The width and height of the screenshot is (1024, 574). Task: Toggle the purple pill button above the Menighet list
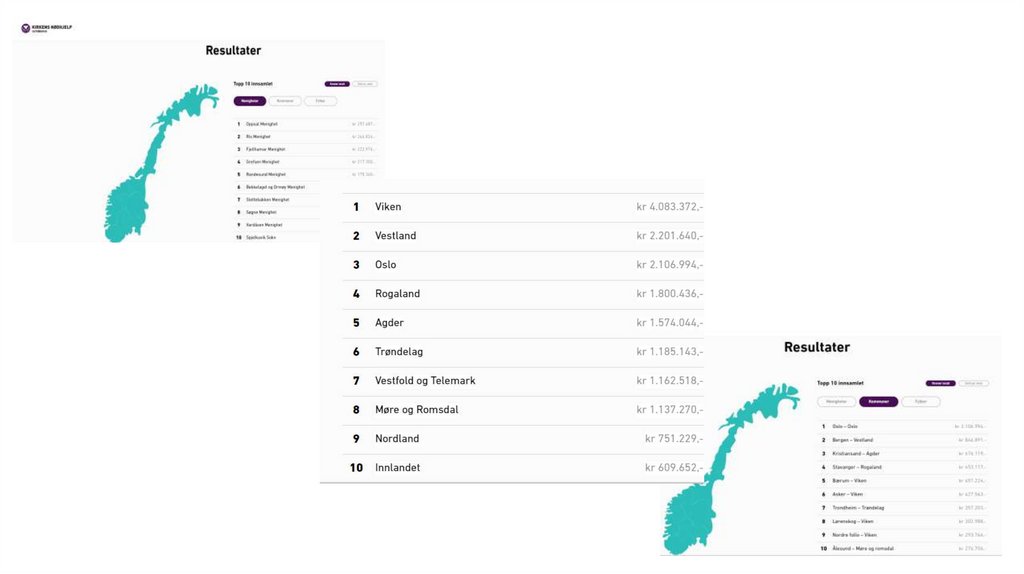337,84
